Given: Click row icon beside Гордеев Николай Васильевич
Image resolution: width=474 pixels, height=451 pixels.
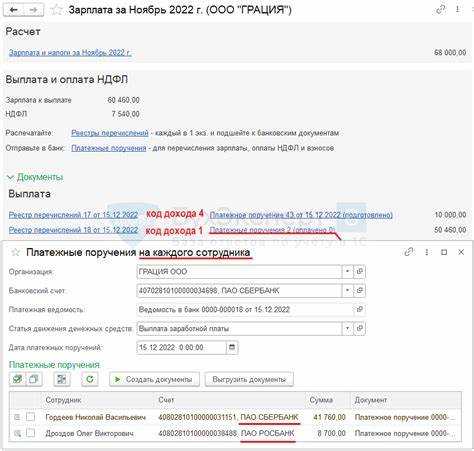Looking at the screenshot, I should [x=17, y=417].
